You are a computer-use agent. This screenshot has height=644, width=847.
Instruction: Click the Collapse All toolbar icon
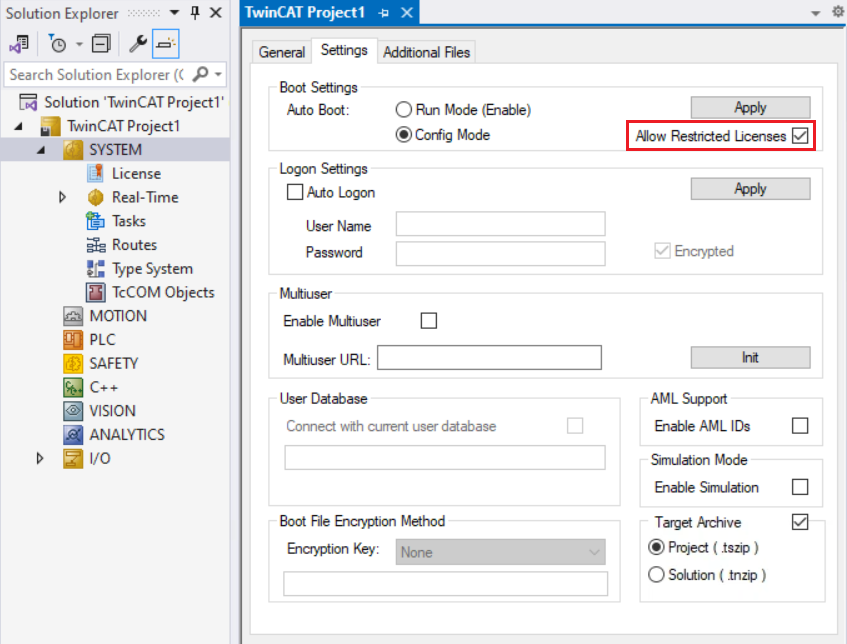tap(101, 44)
